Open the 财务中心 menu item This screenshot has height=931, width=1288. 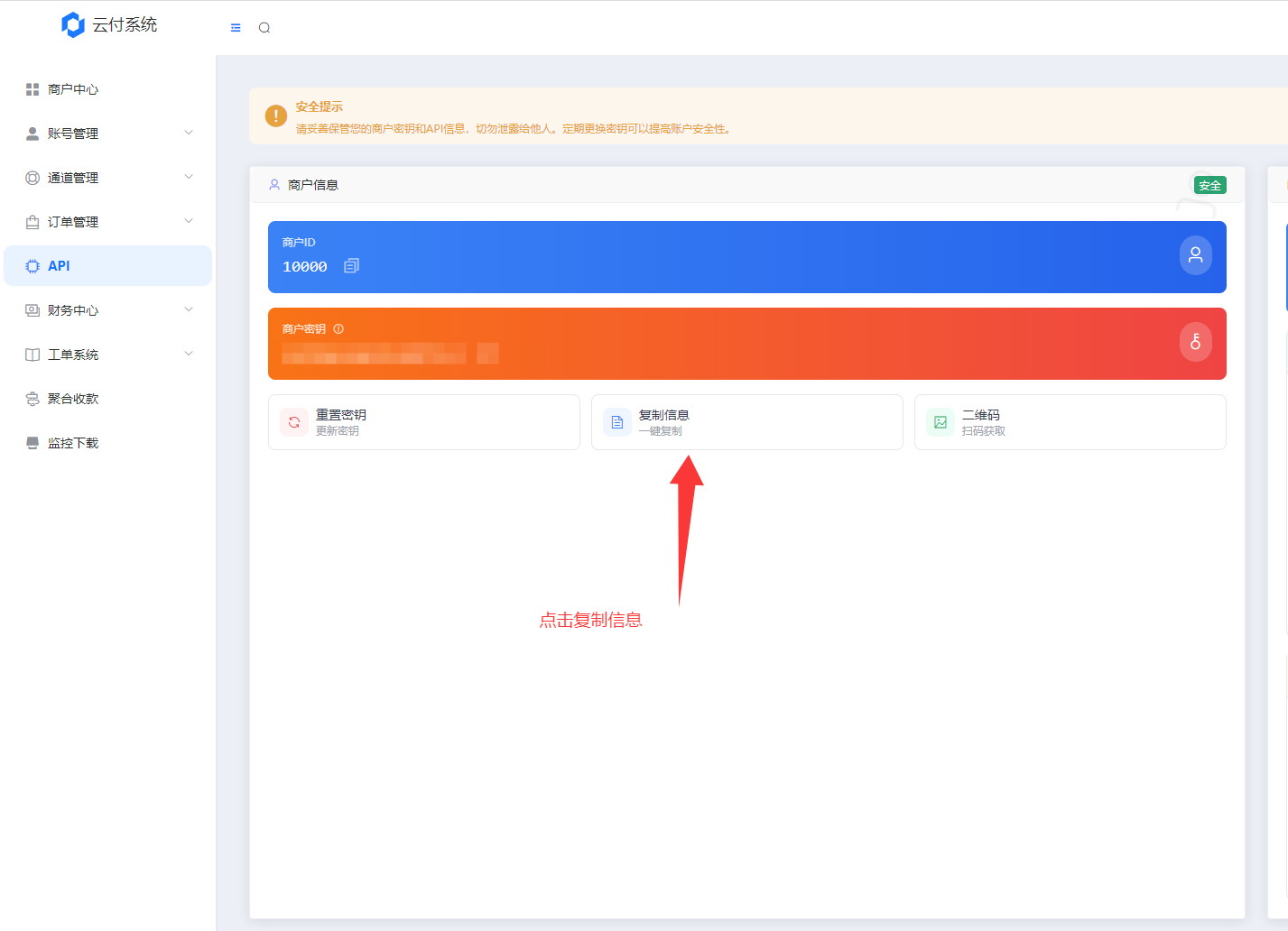tap(108, 310)
